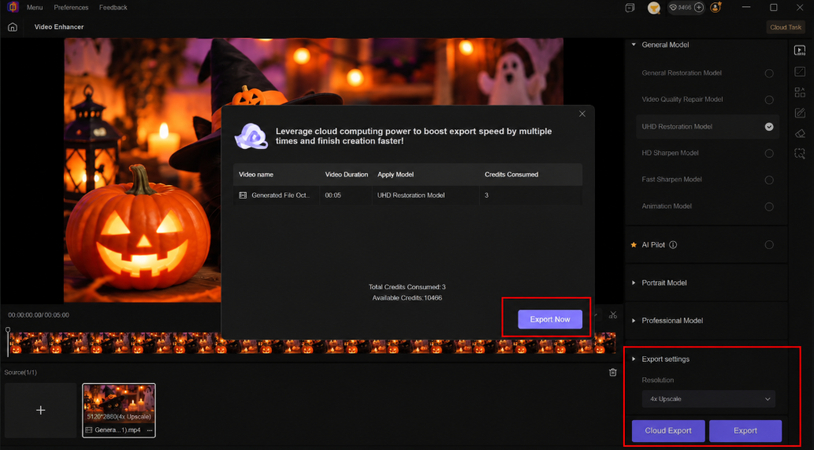Screen dimensions: 814x450
Task: Collapse the General Model section
Action: (x=633, y=45)
